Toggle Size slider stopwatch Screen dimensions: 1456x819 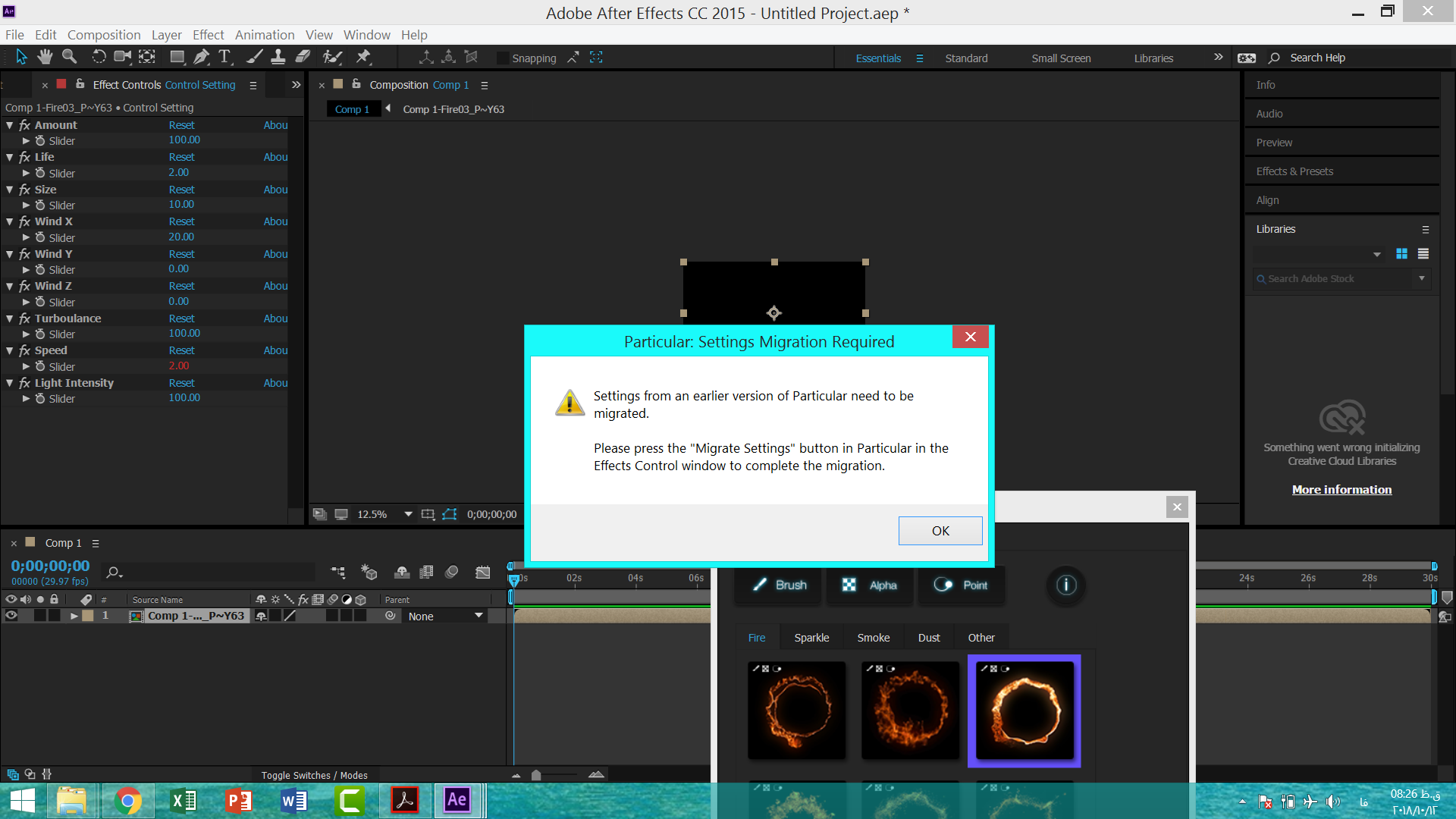(40, 206)
